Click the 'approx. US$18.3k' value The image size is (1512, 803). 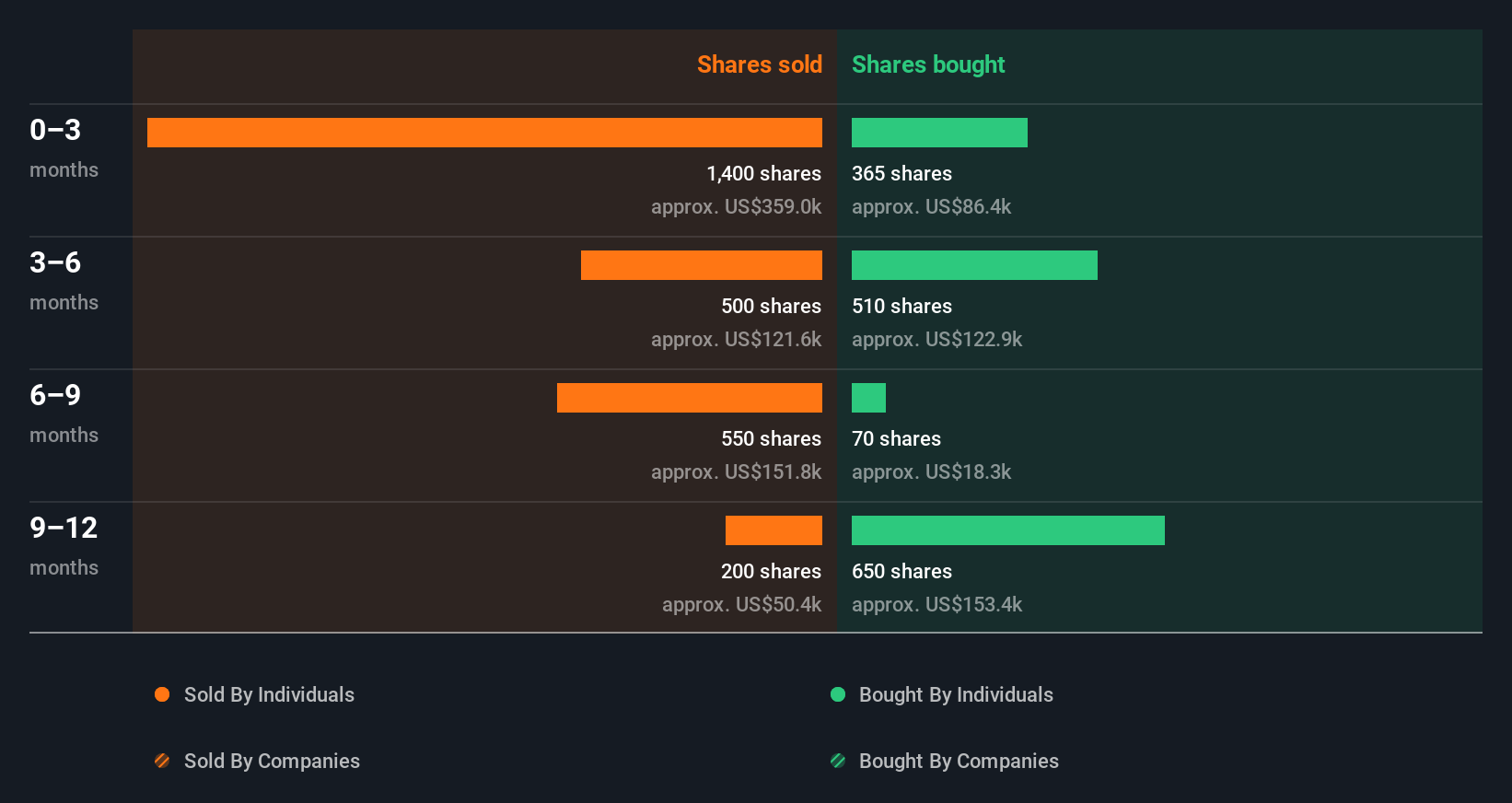click(x=931, y=472)
